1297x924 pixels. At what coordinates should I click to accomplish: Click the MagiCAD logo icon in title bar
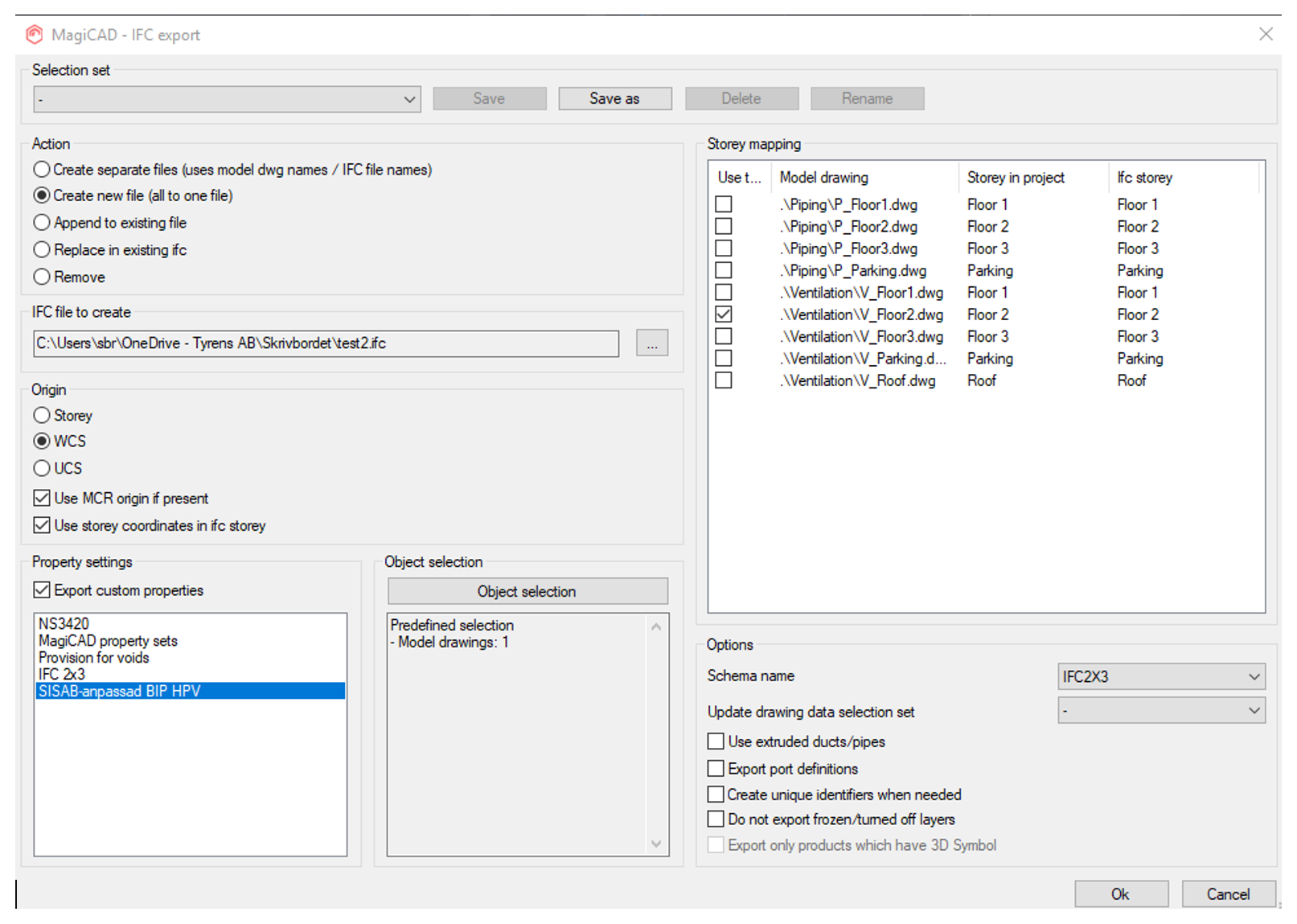(x=34, y=35)
